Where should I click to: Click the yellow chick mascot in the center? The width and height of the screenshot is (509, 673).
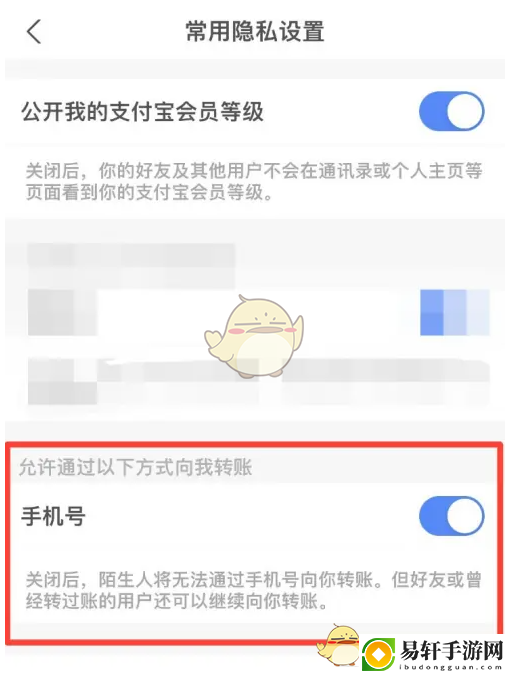[254, 336]
